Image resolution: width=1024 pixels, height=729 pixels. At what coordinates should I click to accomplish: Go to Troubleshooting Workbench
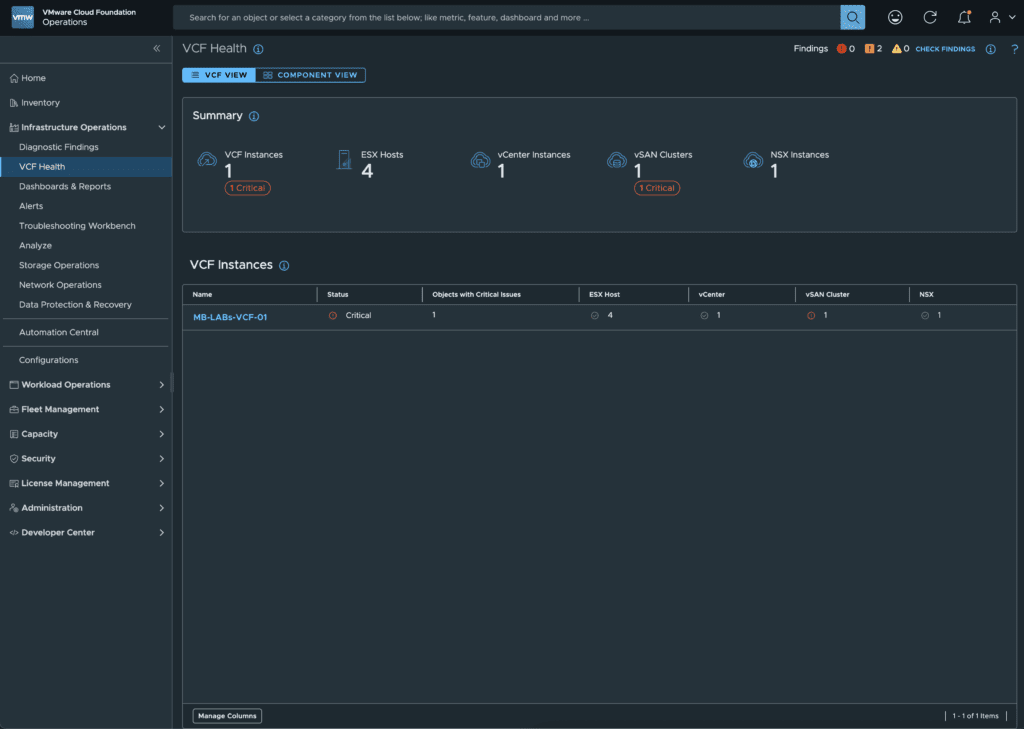[x=77, y=226]
